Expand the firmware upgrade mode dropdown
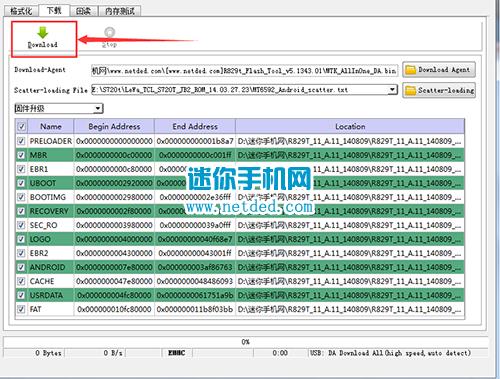Image resolution: width=500 pixels, height=379 pixels. click(97, 109)
